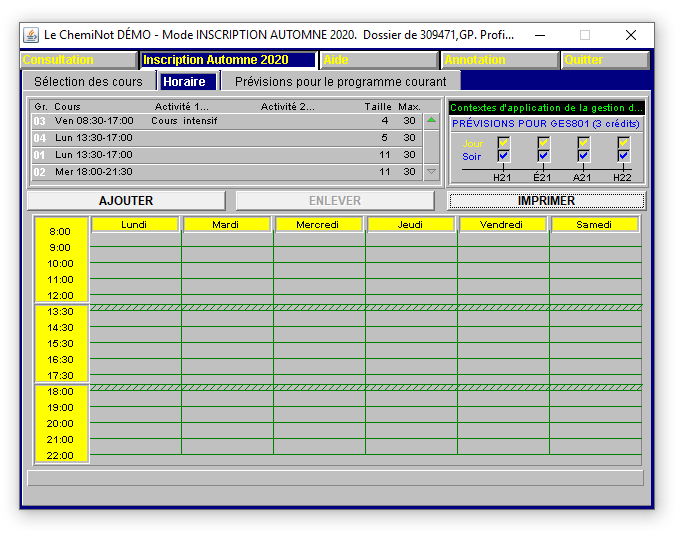Select group 02 Mer 18:00-21:30 row
The height and width of the screenshot is (545, 680).
227,172
